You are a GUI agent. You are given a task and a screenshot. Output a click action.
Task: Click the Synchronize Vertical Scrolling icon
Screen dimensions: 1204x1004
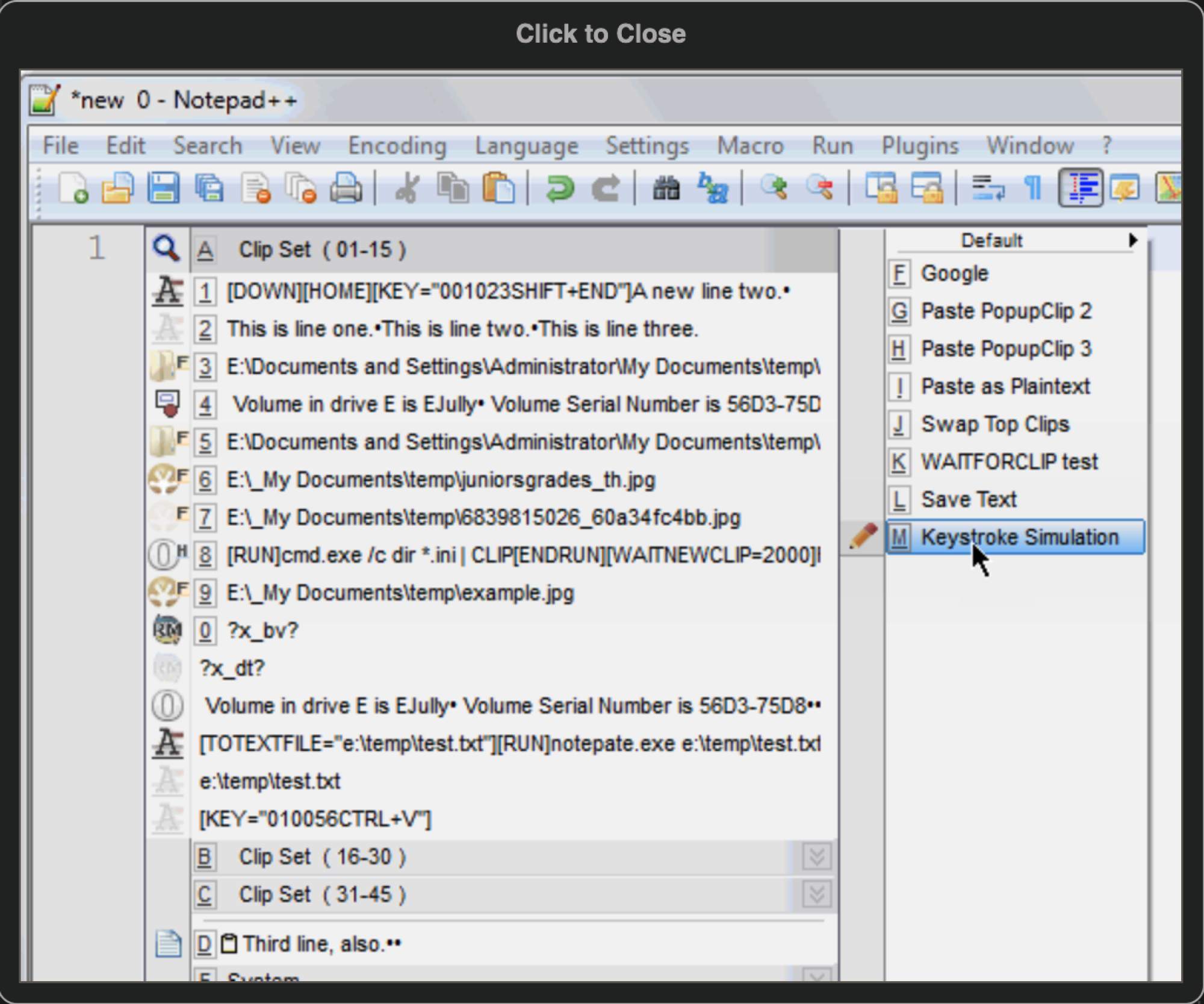pos(881,187)
